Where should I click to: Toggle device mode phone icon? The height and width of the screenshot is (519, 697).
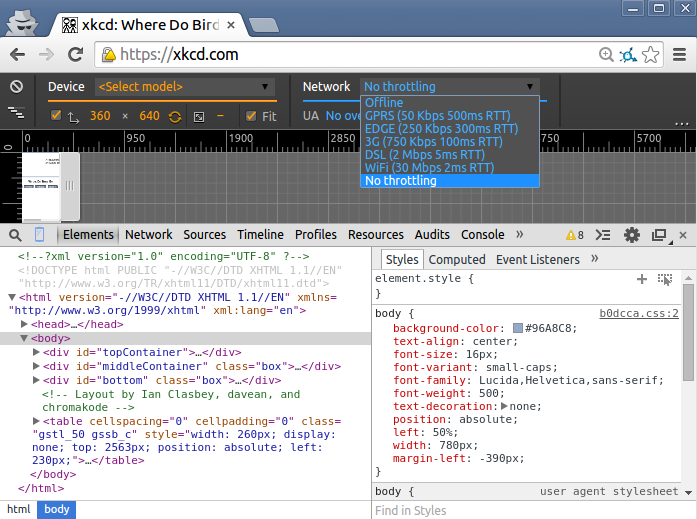[41, 235]
